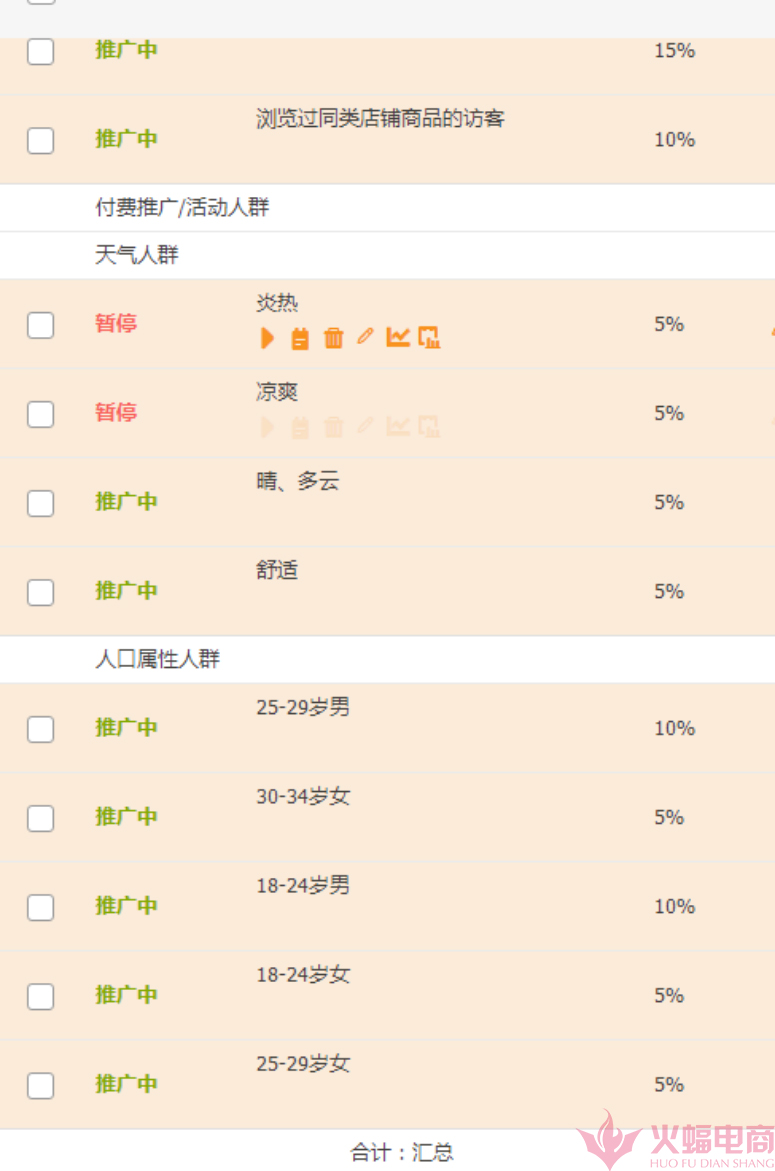The width and height of the screenshot is (775, 1171).
Task: Click the faded trash icon in 凉爽 row
Action: [334, 427]
